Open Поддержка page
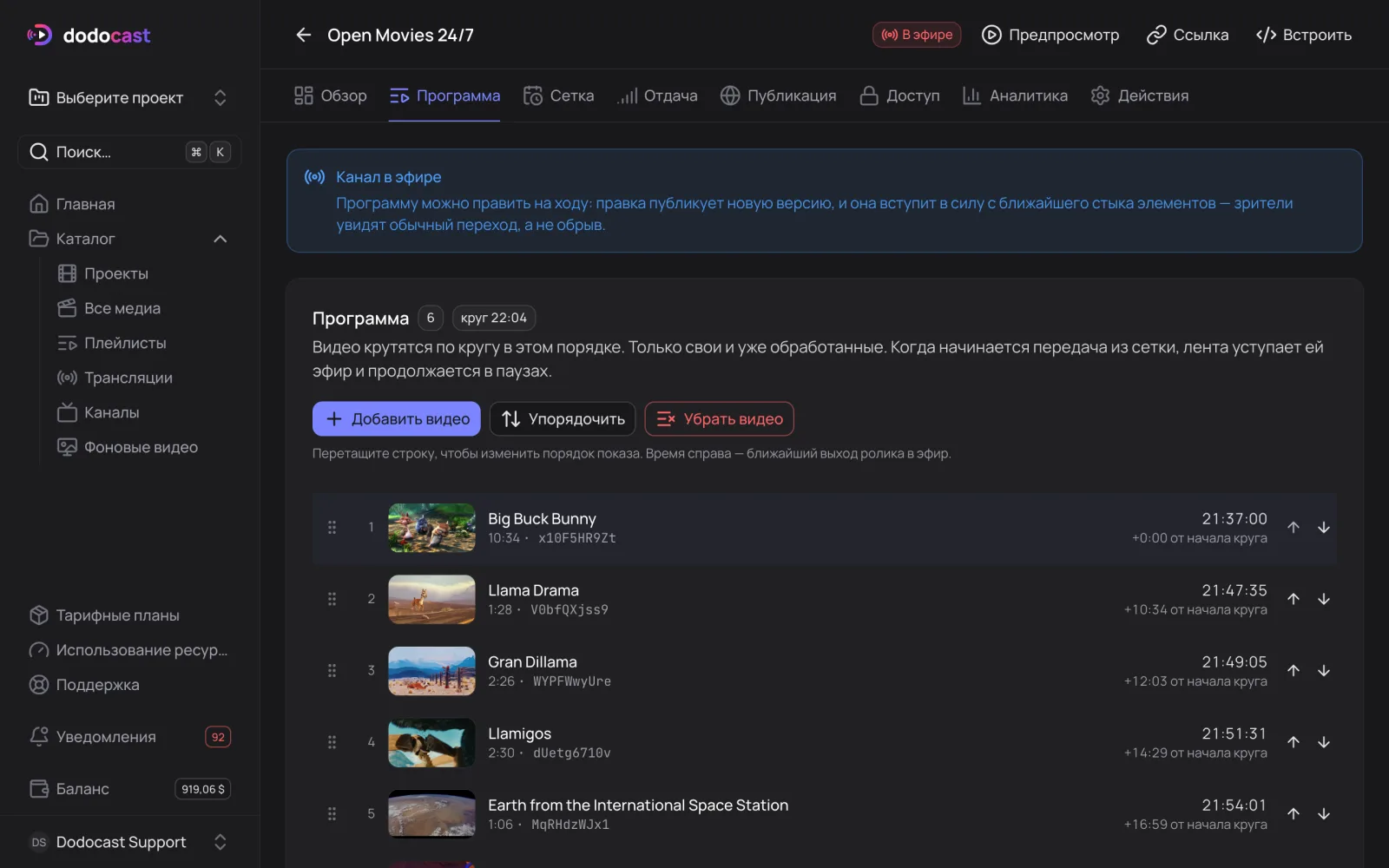 pyautogui.click(x=129, y=685)
